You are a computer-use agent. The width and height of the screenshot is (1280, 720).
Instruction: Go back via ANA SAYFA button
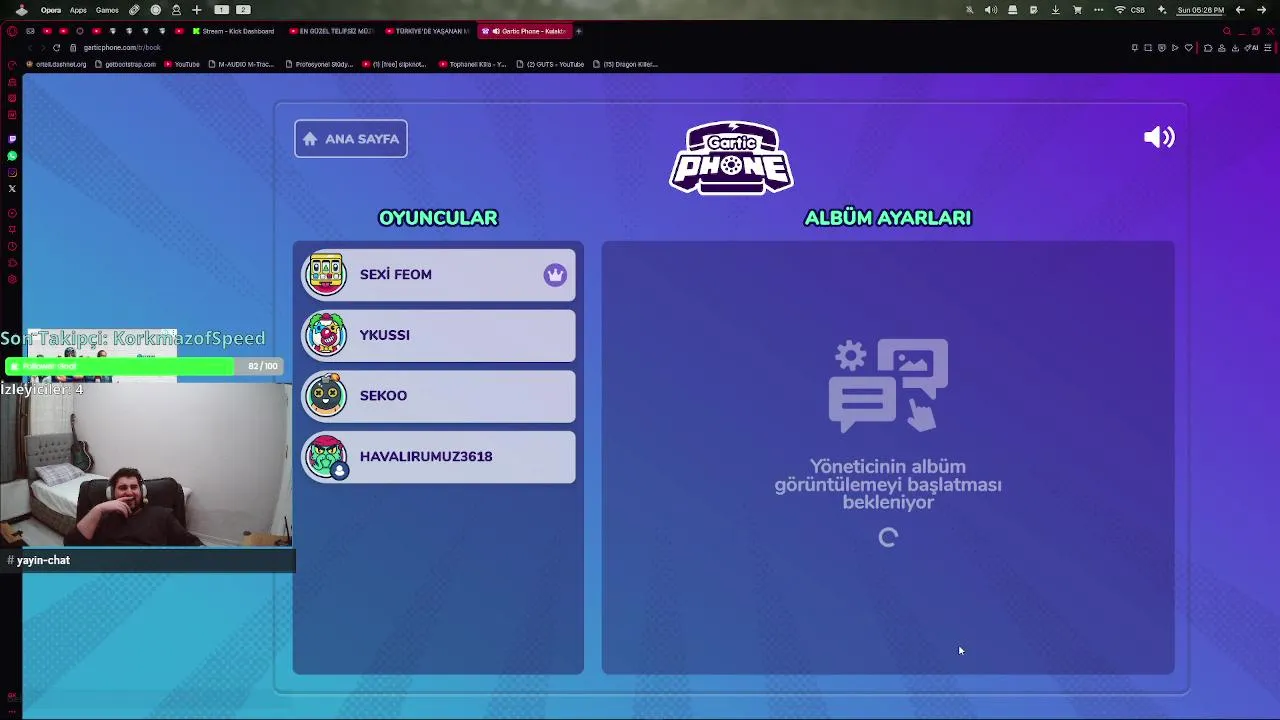click(351, 139)
